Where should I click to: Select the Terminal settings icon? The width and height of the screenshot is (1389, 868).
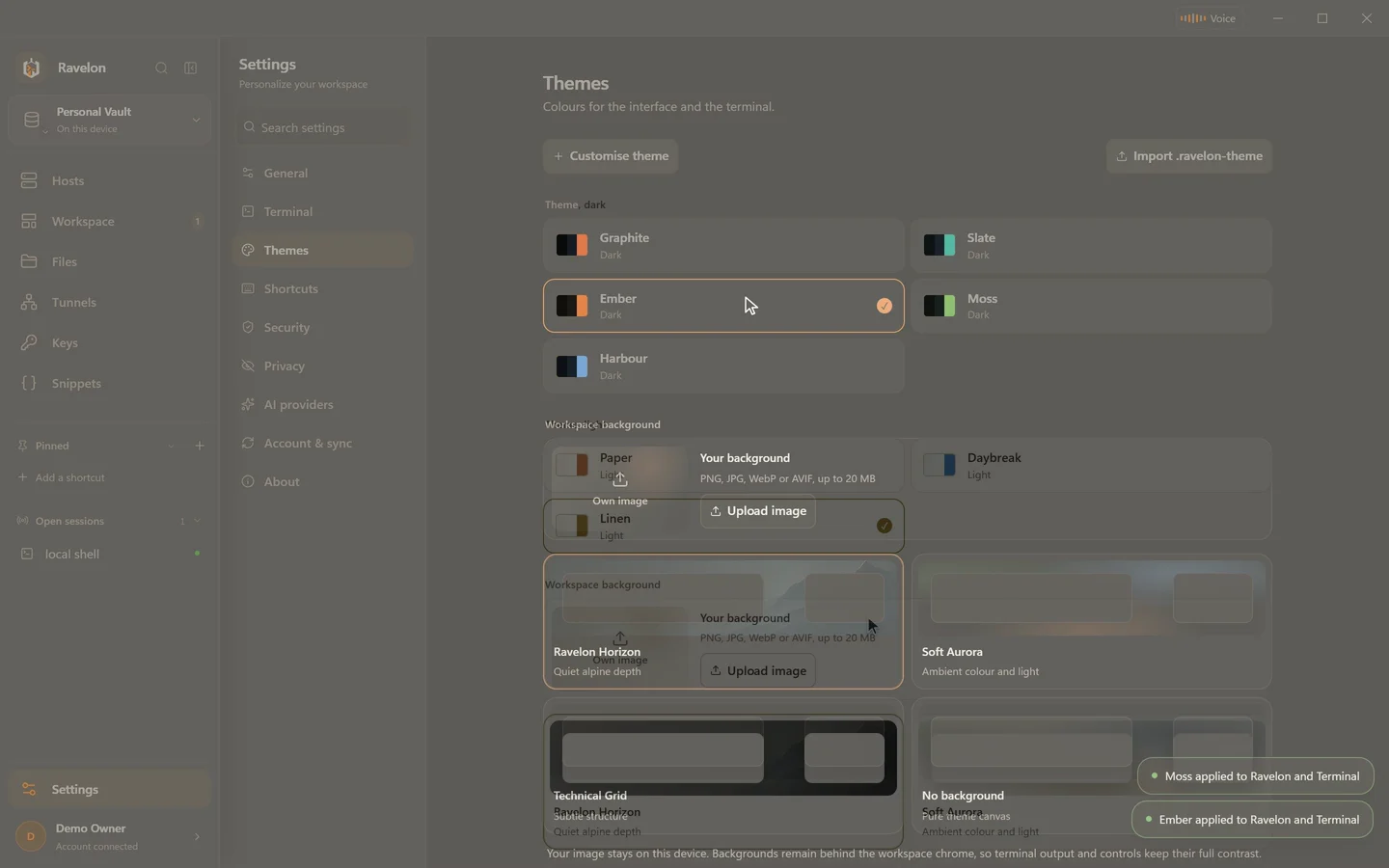pos(248,211)
